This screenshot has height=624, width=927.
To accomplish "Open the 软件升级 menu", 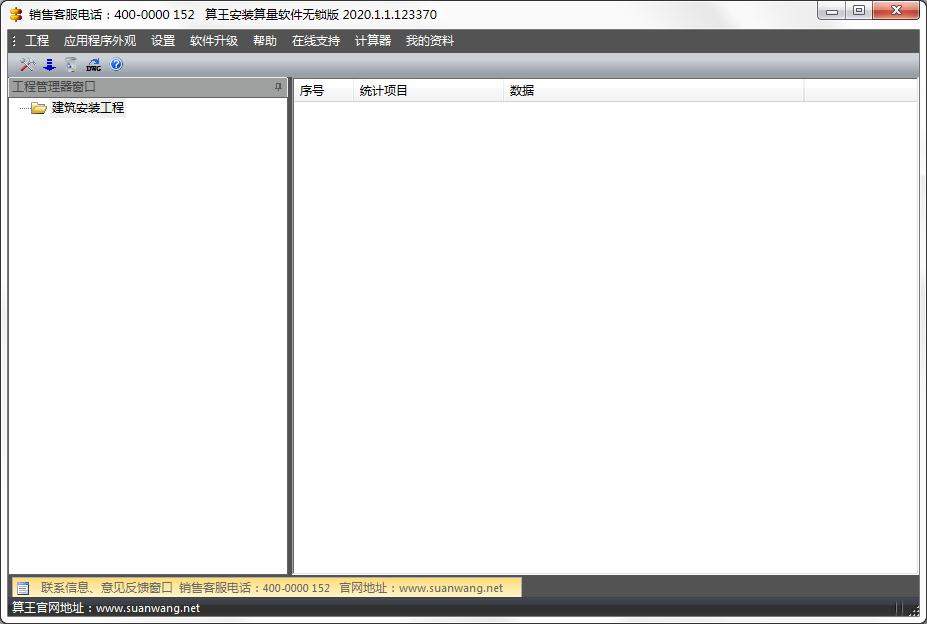I will pos(214,41).
